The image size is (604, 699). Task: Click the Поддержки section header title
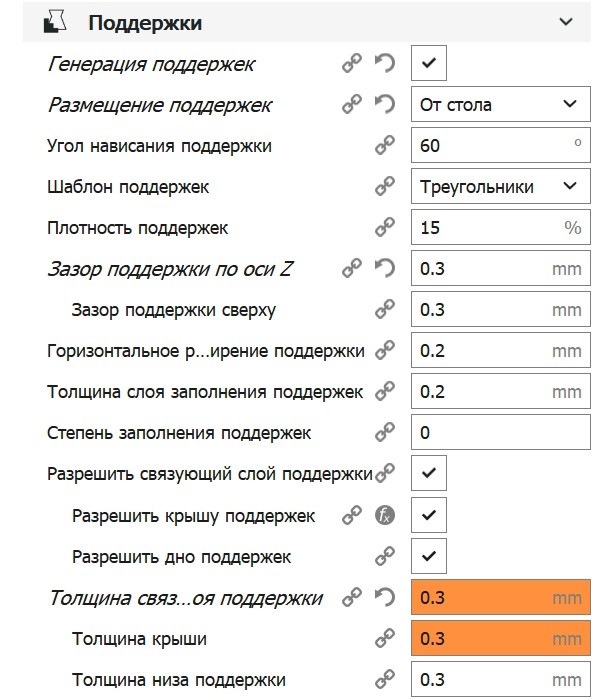(146, 22)
